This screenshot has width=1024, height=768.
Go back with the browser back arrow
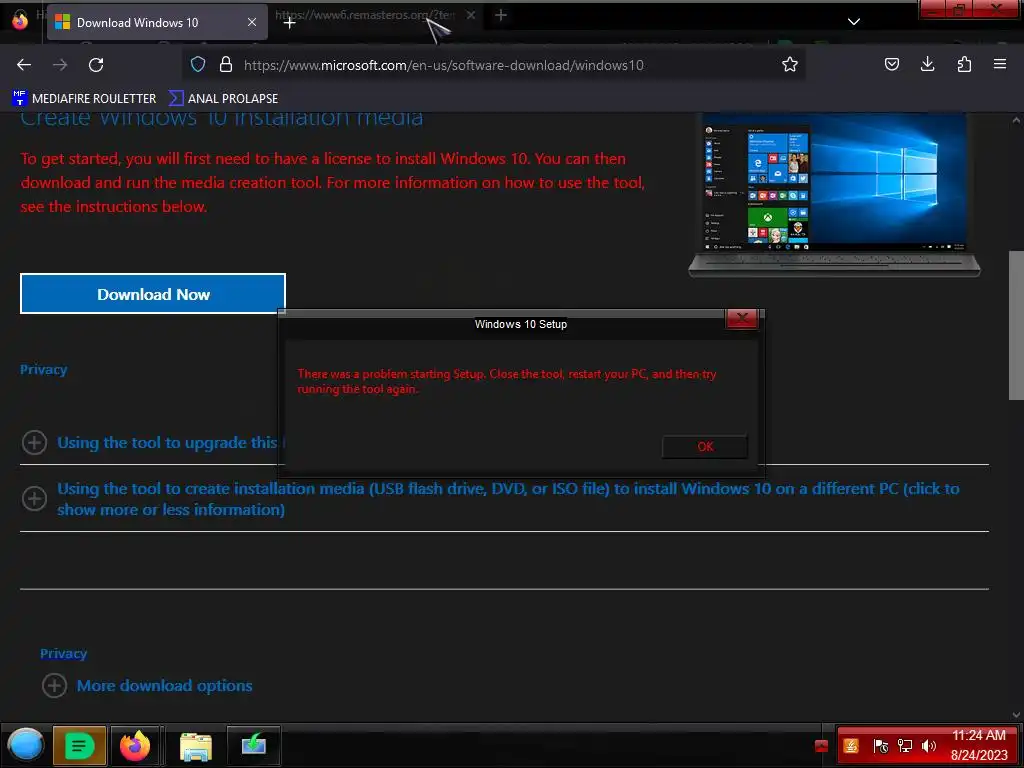point(24,65)
